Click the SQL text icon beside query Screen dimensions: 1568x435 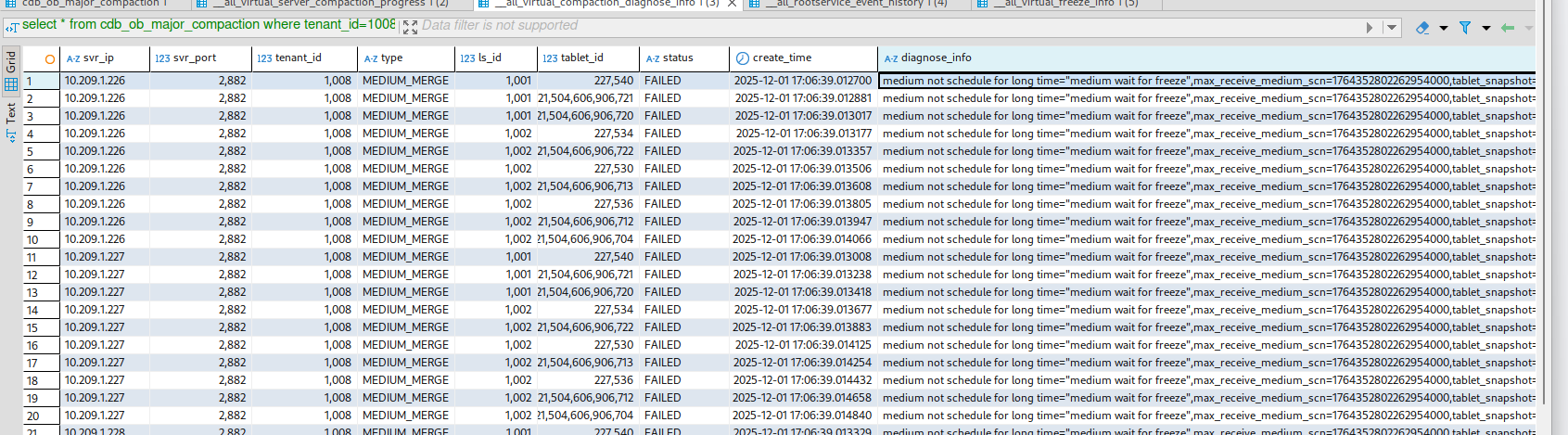(12, 27)
